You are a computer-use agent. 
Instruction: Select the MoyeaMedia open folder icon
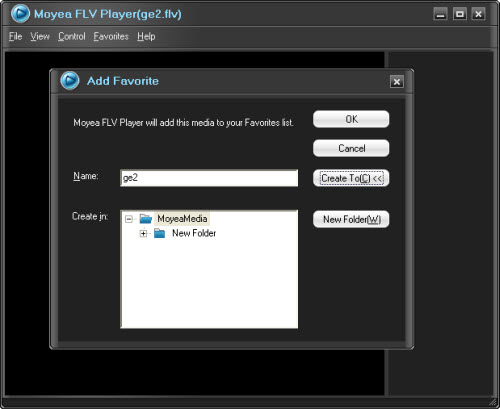click(x=146, y=219)
